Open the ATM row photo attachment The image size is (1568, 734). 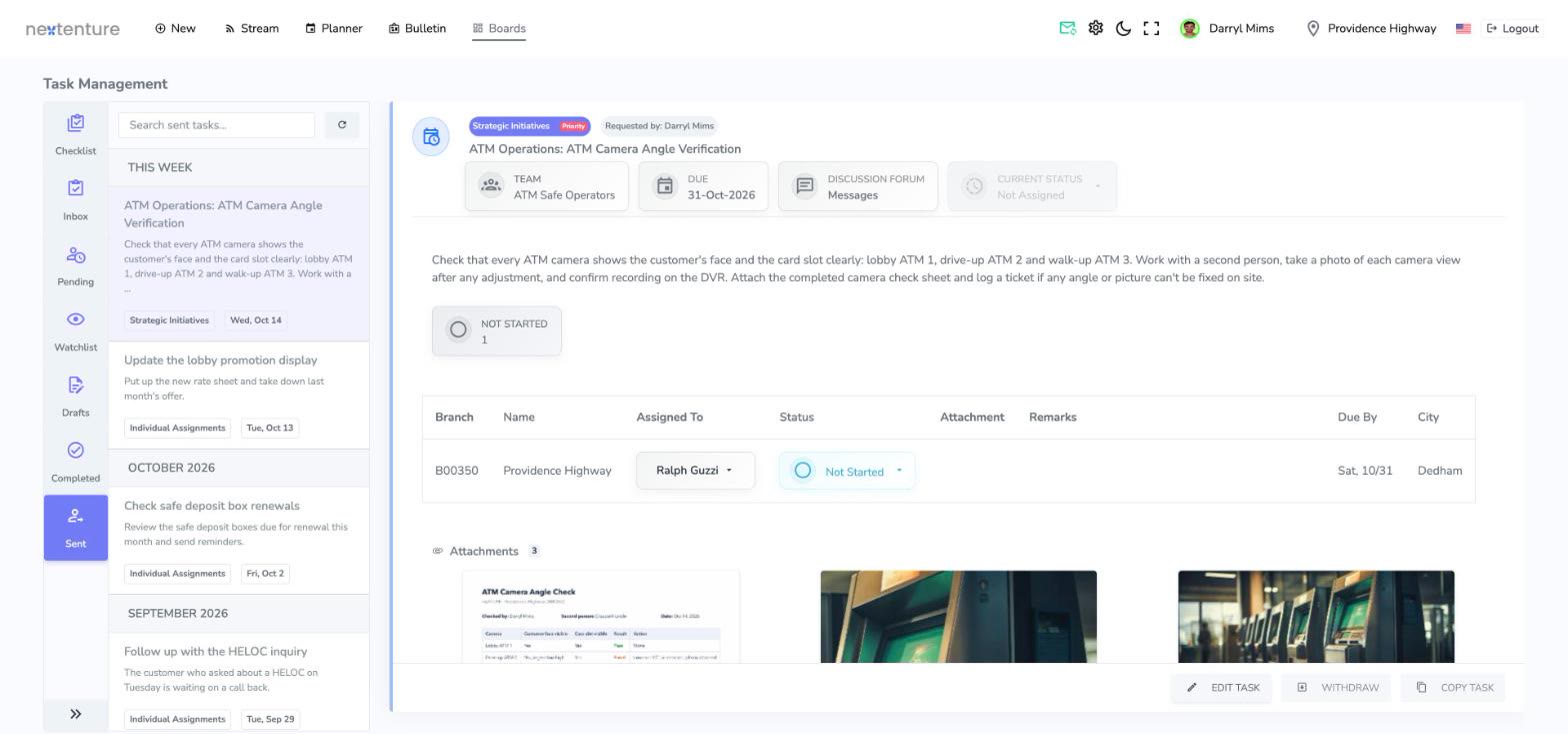(x=1316, y=617)
